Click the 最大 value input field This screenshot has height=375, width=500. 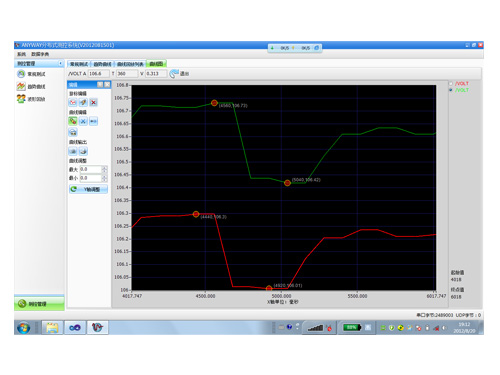tap(90, 169)
